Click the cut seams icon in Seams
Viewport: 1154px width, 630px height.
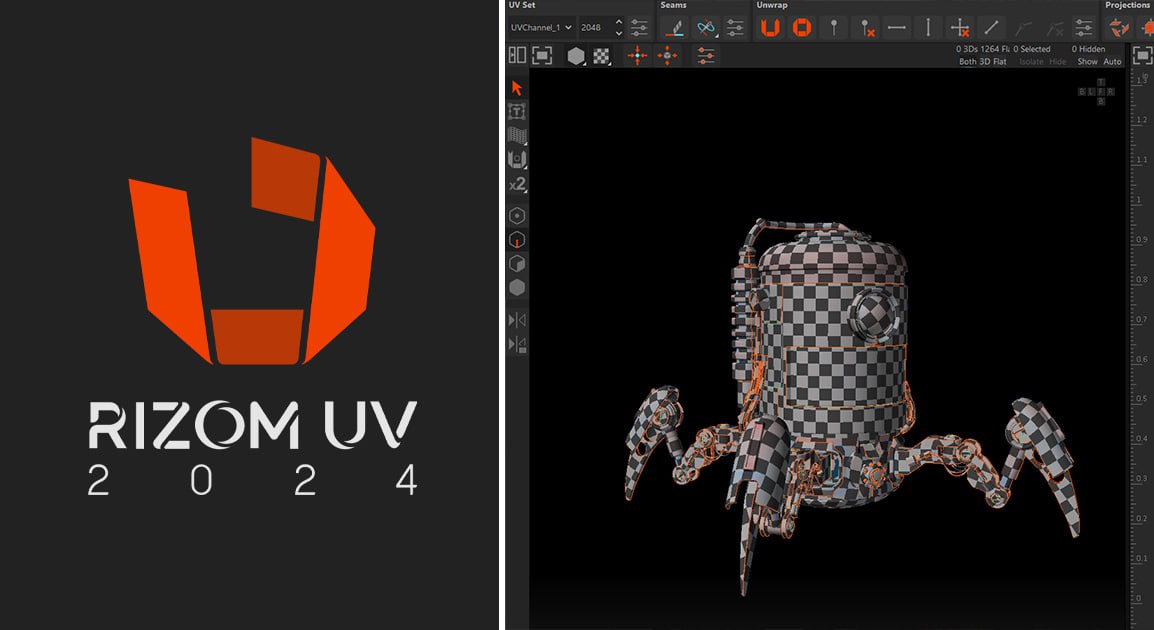(674, 28)
